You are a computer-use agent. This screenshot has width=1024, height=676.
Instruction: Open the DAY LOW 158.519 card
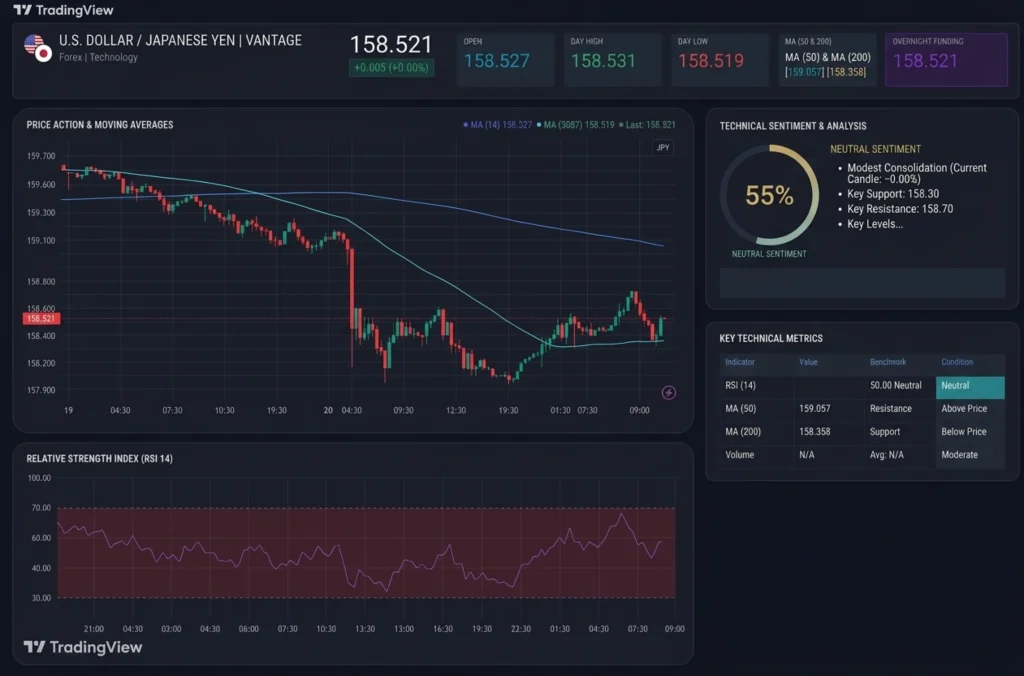click(720, 59)
